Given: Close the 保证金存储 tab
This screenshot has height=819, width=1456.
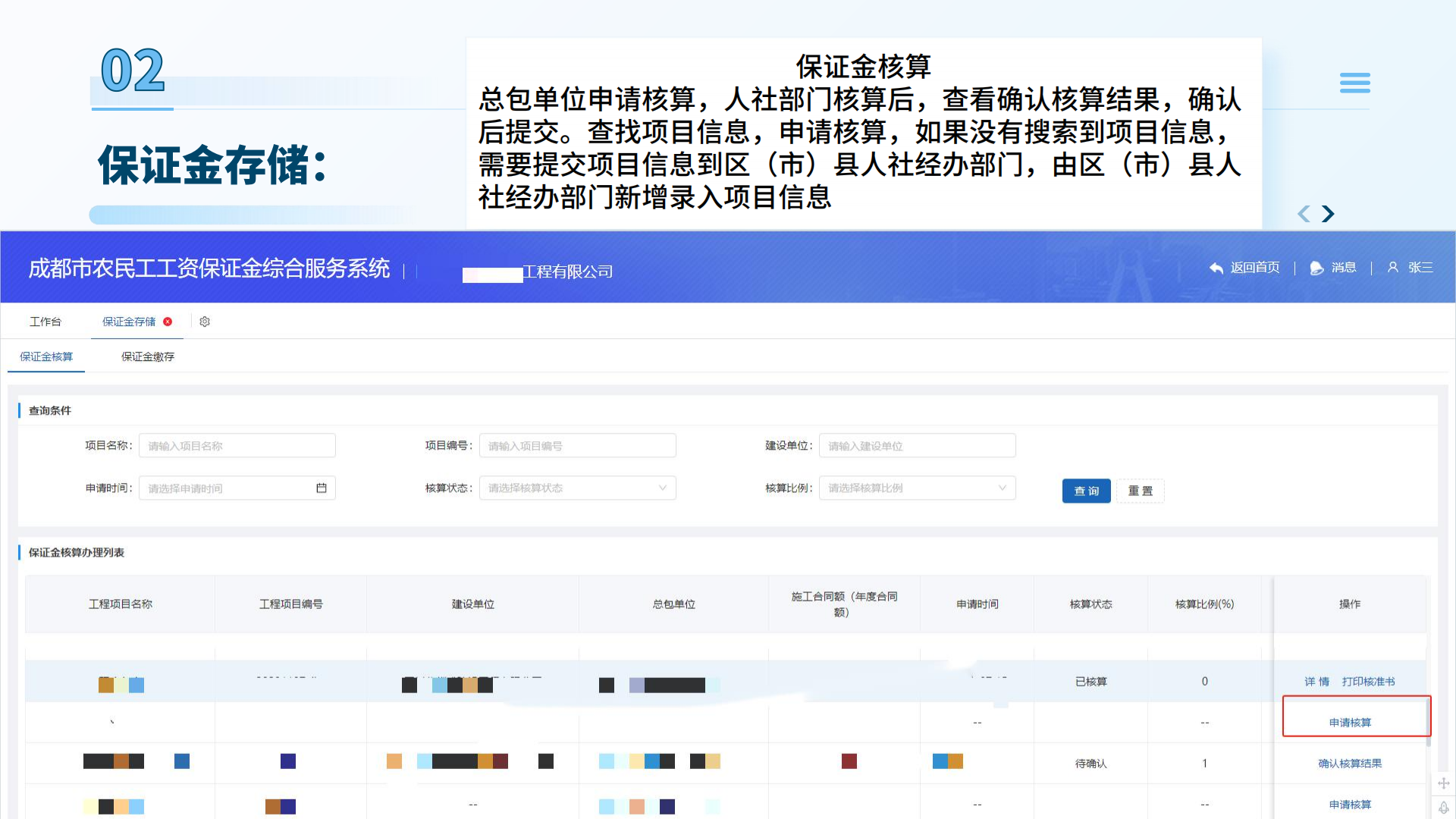Looking at the screenshot, I should tap(168, 321).
